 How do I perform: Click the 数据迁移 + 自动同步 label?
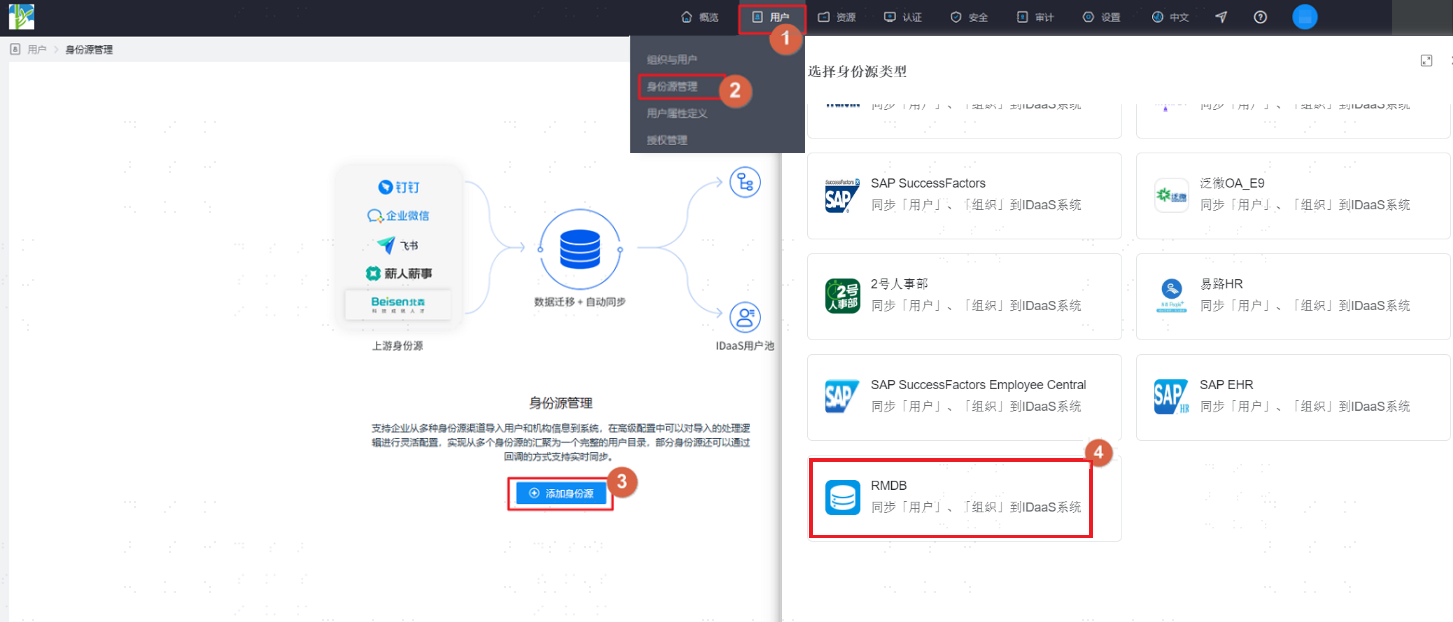[580, 301]
